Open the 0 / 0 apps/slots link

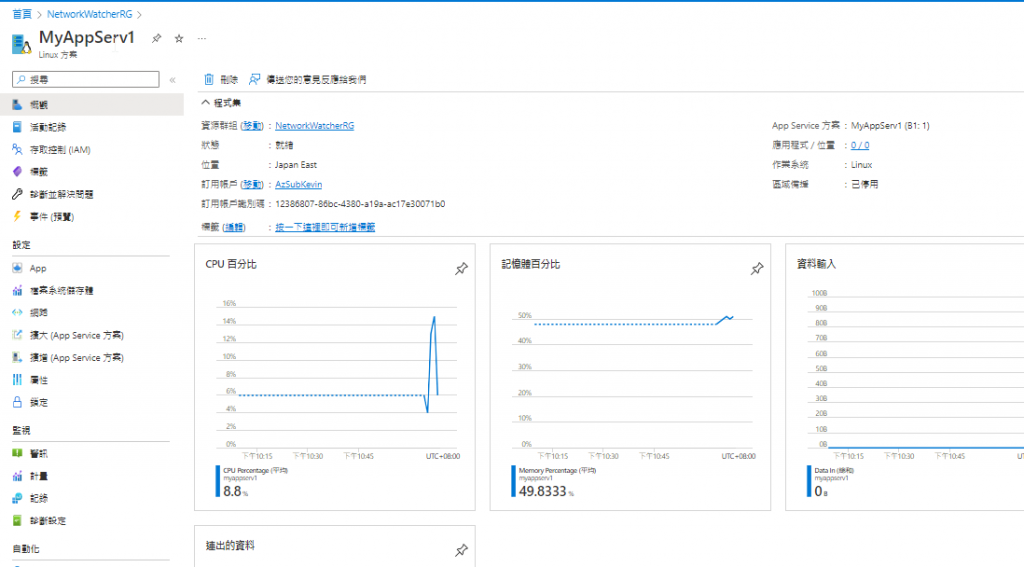860,145
